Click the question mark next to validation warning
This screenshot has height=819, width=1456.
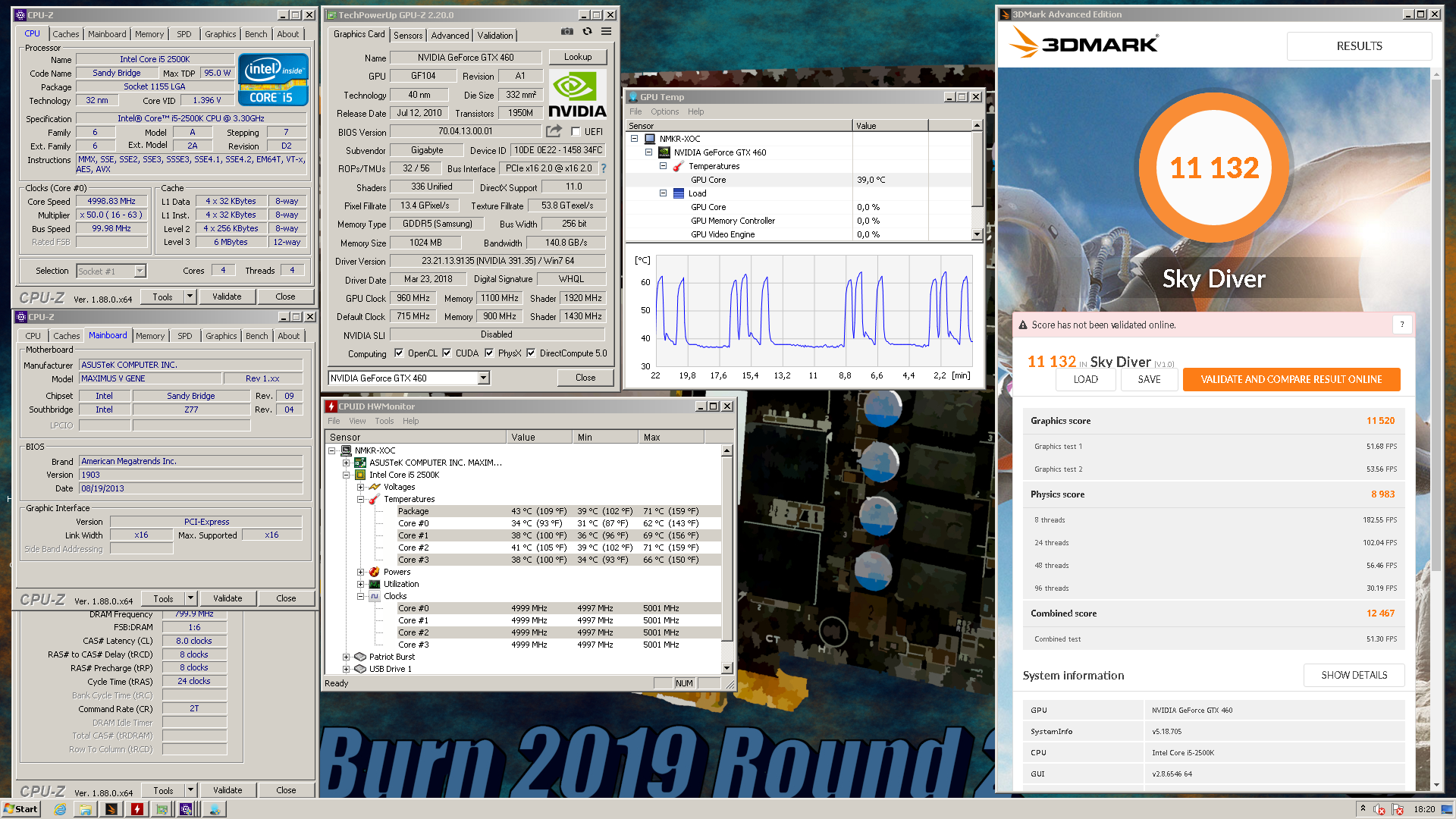tap(1402, 325)
